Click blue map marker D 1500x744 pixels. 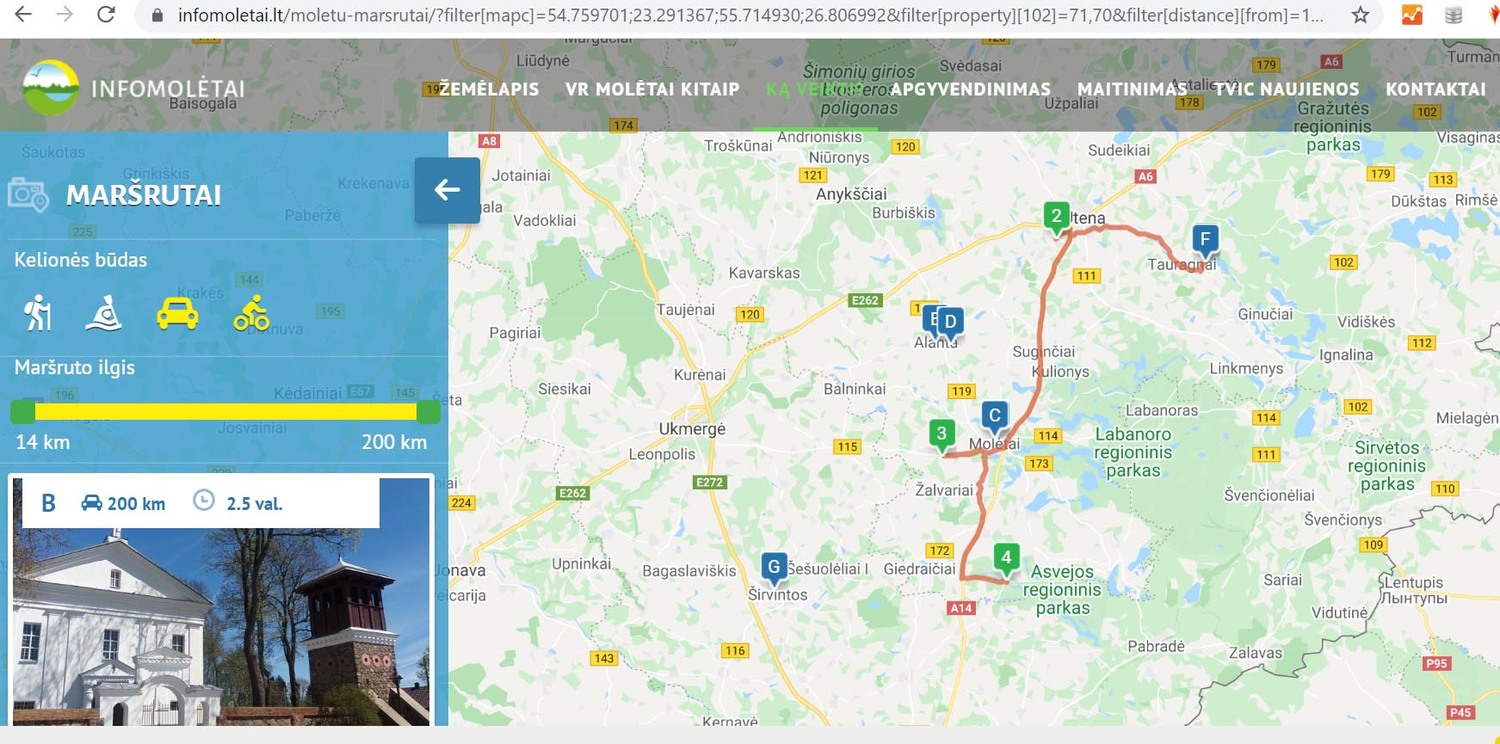point(951,322)
